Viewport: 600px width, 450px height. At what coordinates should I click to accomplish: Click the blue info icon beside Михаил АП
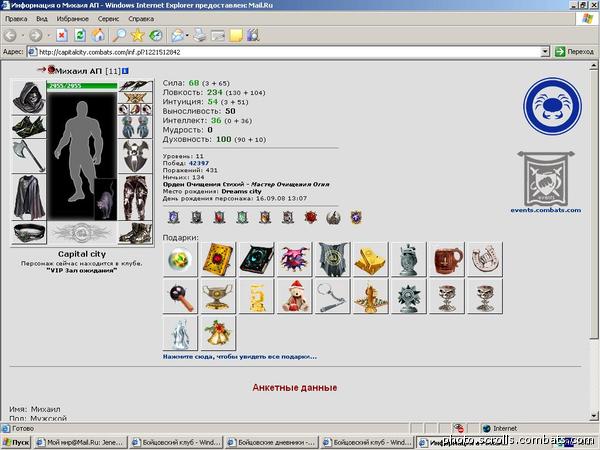[x=125, y=71]
